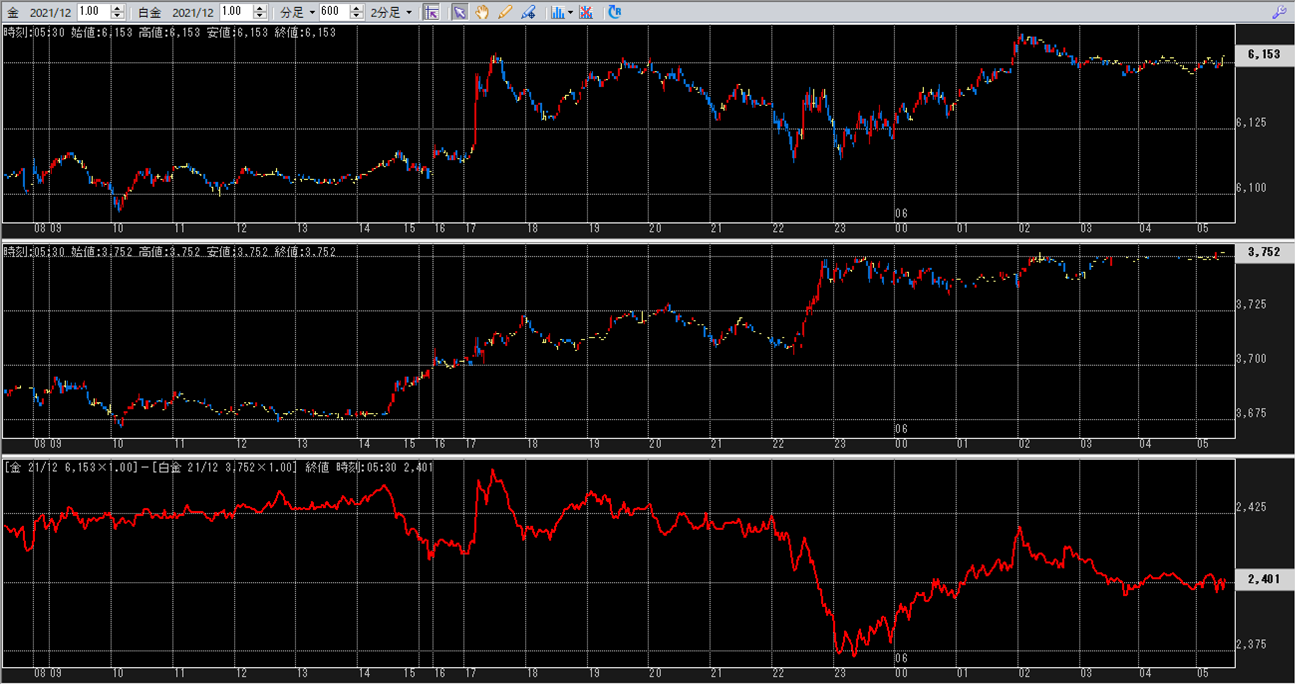Click the gold chart OHLC info line
Screen dimensions: 1295x685
(x=169, y=33)
